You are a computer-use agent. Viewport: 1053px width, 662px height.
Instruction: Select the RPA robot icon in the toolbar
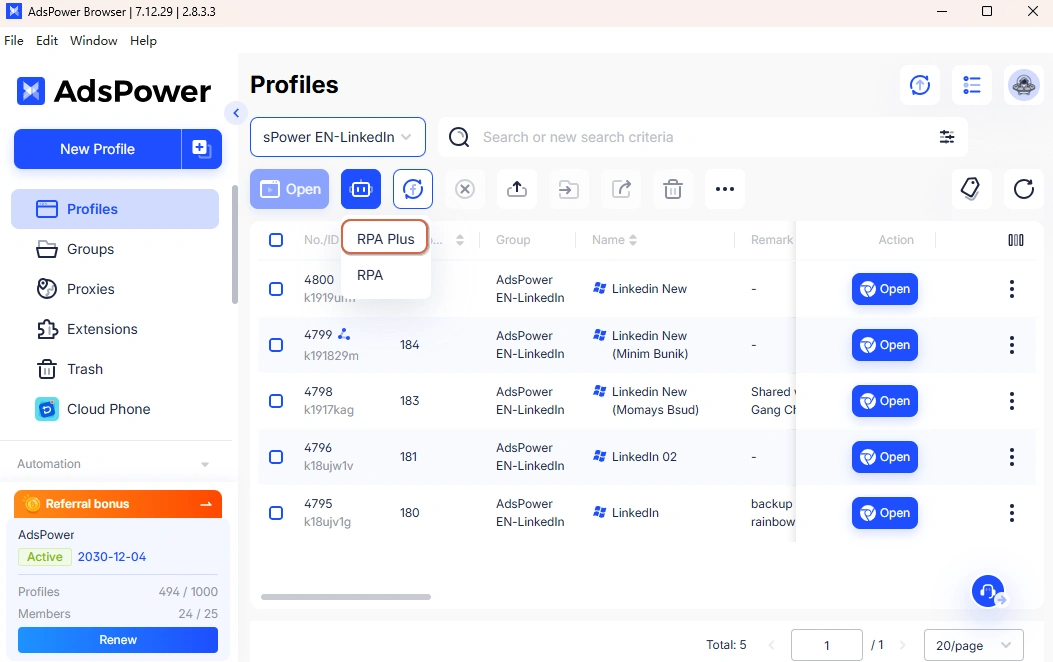pyautogui.click(x=360, y=188)
